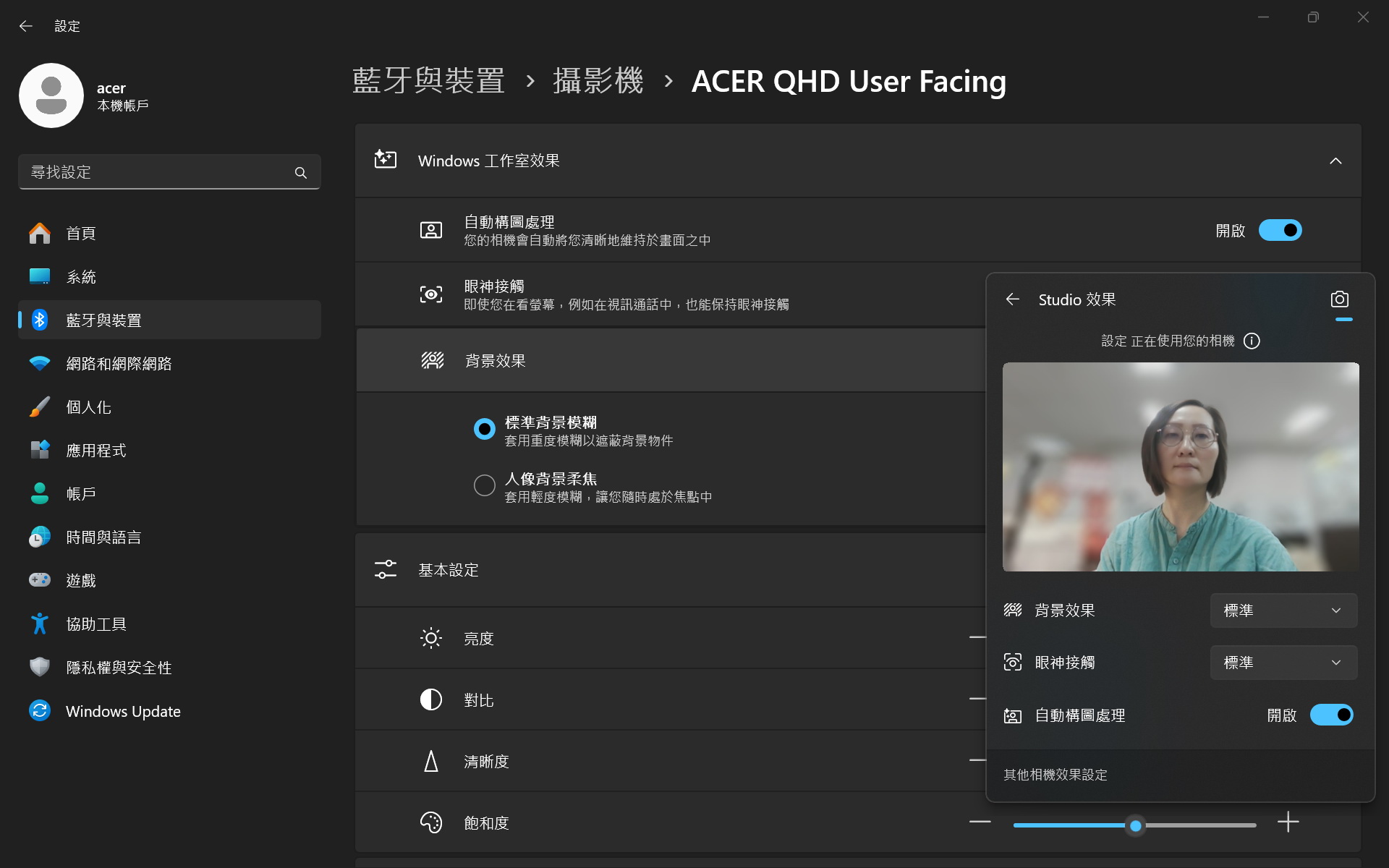The image size is (1389, 868).
Task: Click the Windows Update sync icon
Action: click(x=40, y=710)
